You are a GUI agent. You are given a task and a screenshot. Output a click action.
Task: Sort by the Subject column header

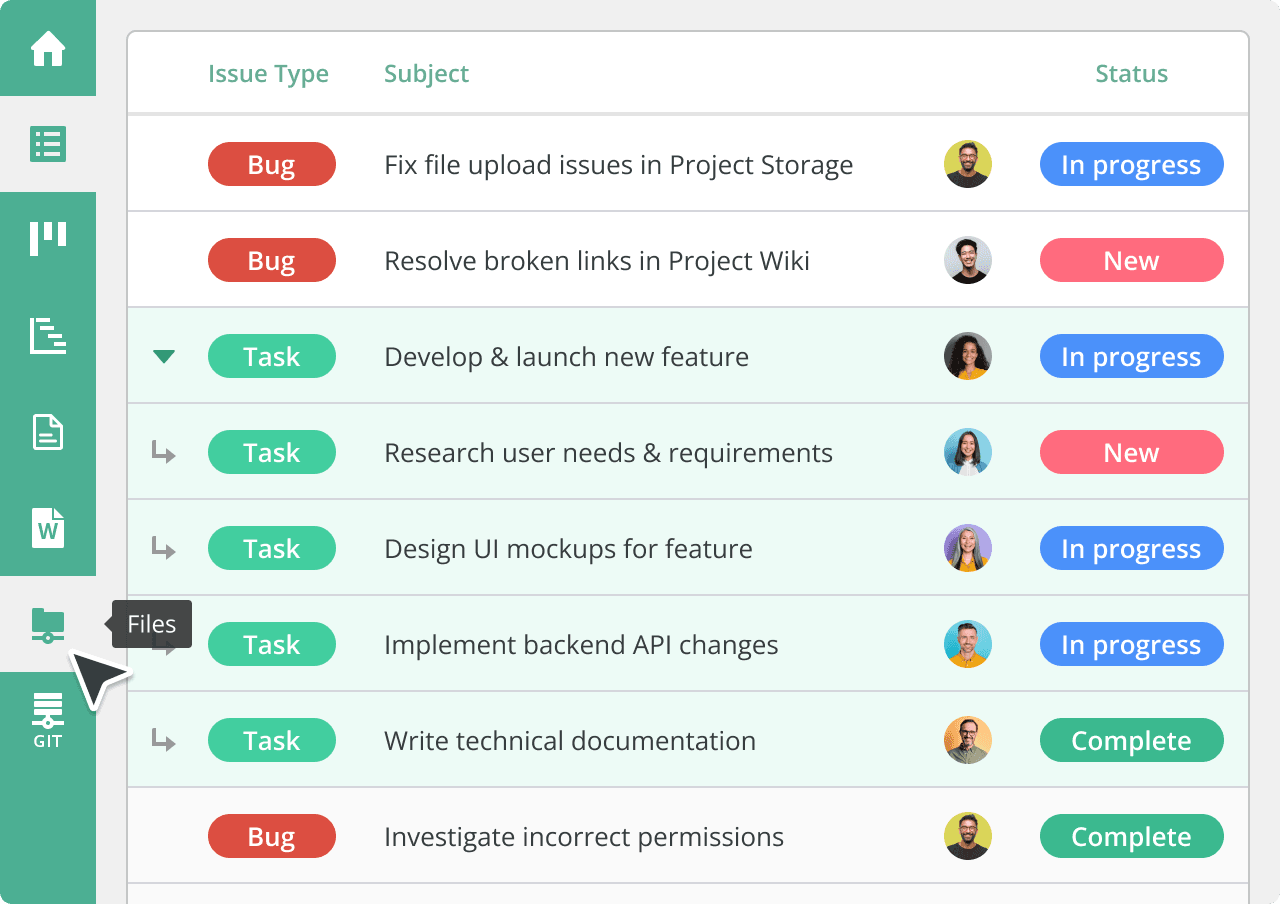426,74
